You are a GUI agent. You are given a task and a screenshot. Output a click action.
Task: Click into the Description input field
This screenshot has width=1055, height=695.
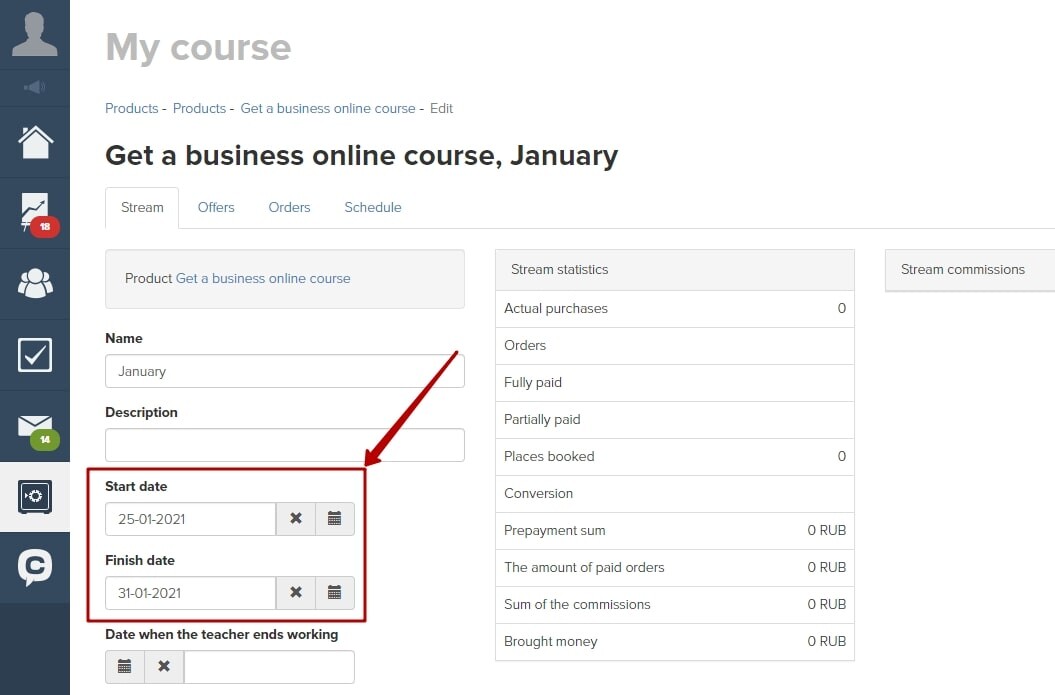[285, 445]
